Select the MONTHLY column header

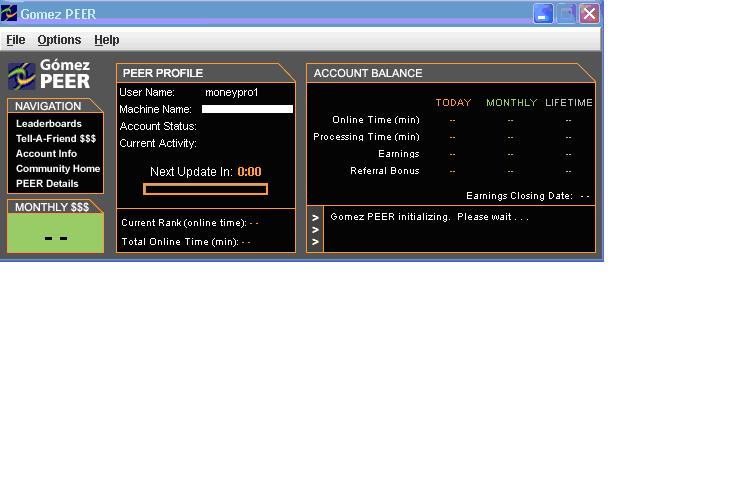(511, 103)
